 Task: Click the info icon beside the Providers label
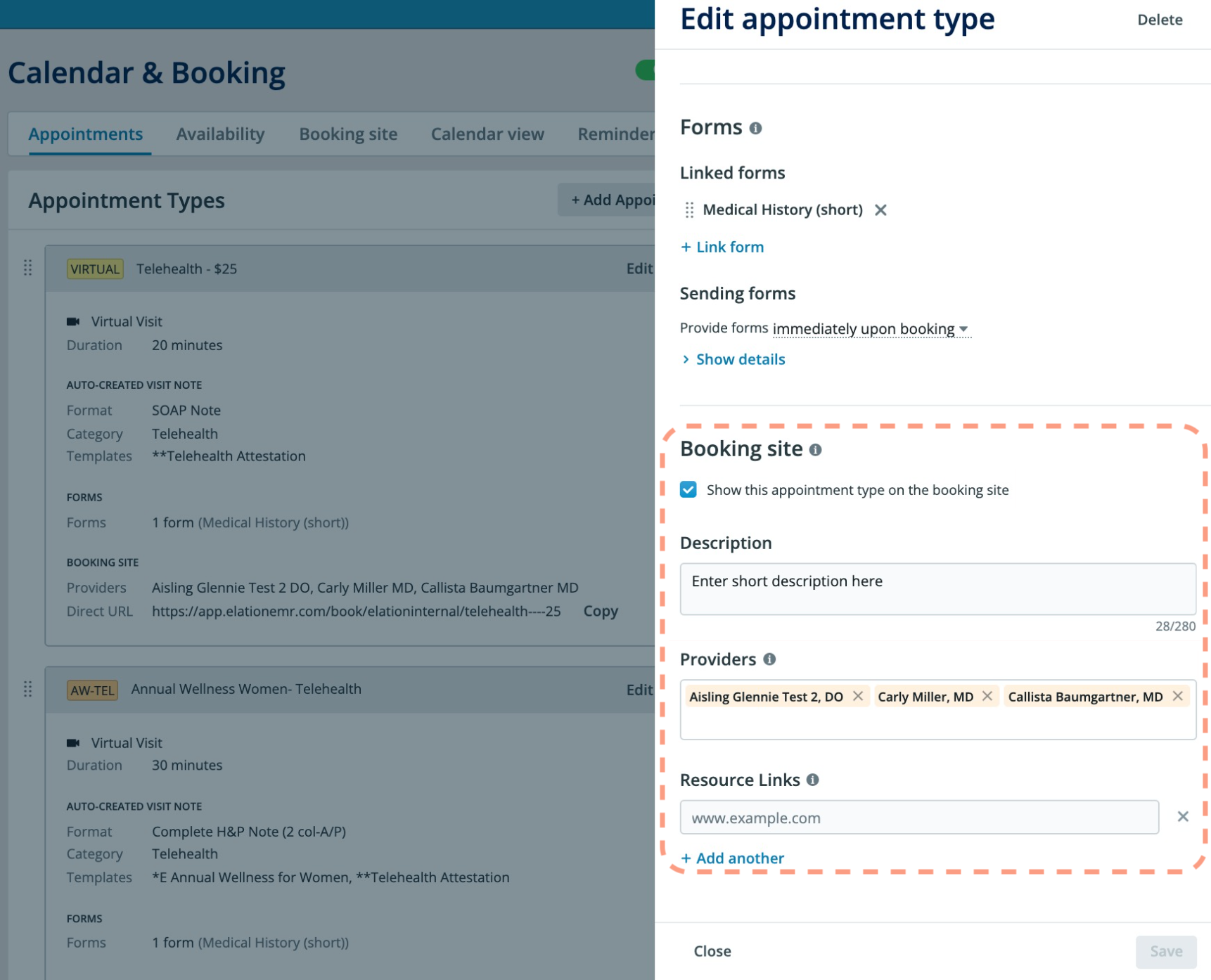[769, 659]
